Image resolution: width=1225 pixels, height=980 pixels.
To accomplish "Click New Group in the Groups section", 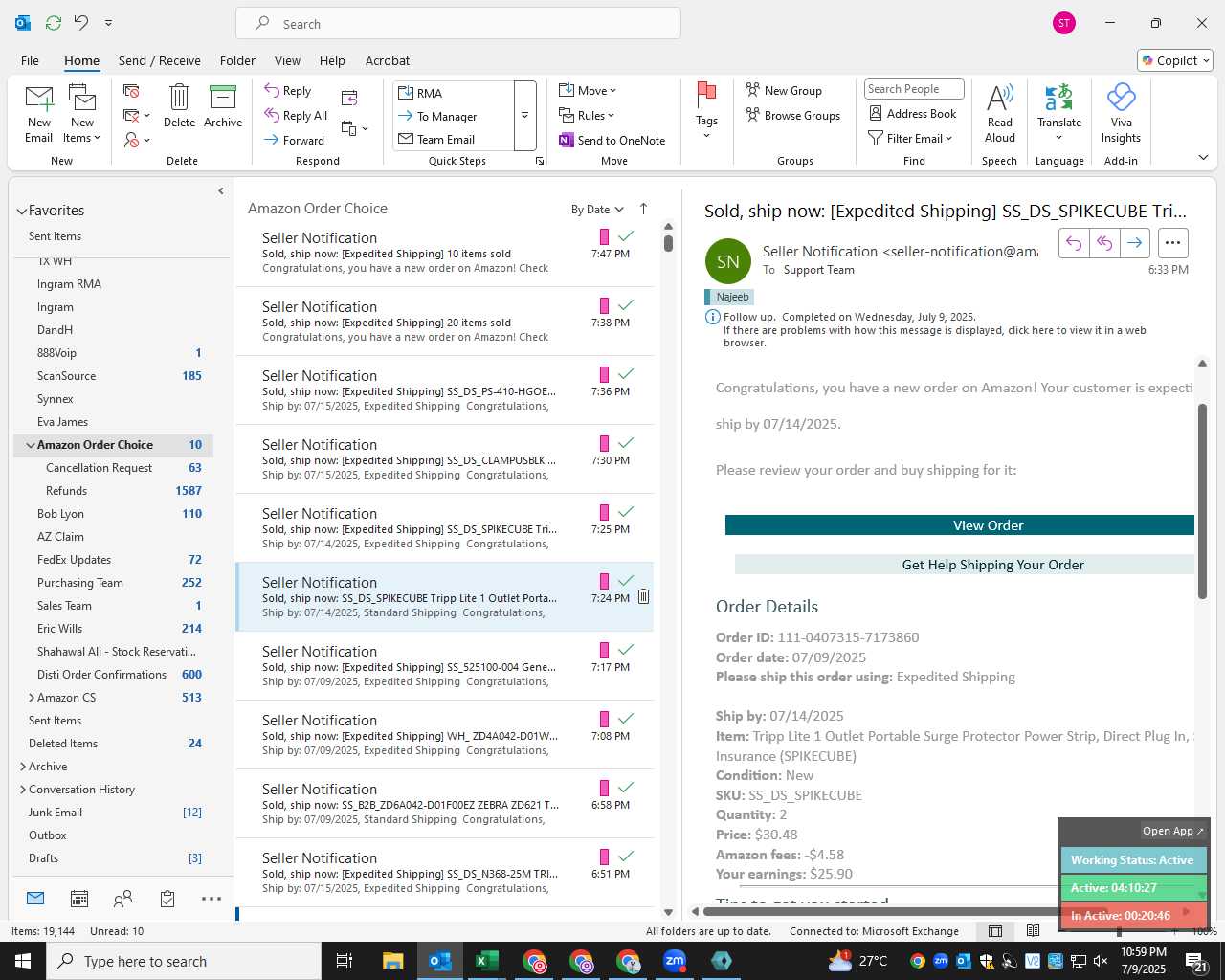I will pyautogui.click(x=784, y=90).
